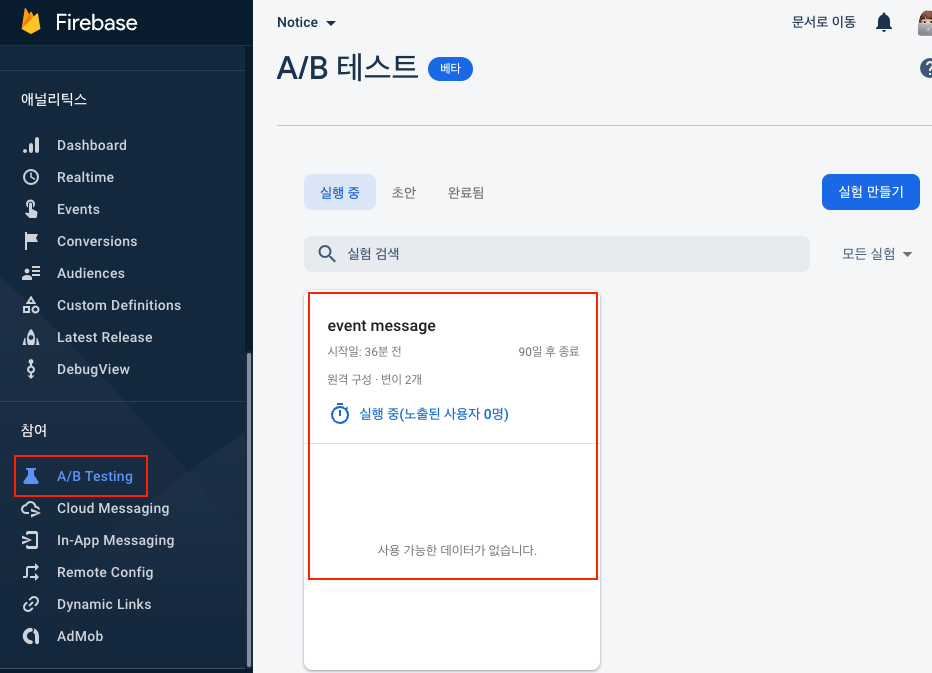The width and height of the screenshot is (932, 673).
Task: Click the Firebase flame logo
Action: [x=31, y=21]
